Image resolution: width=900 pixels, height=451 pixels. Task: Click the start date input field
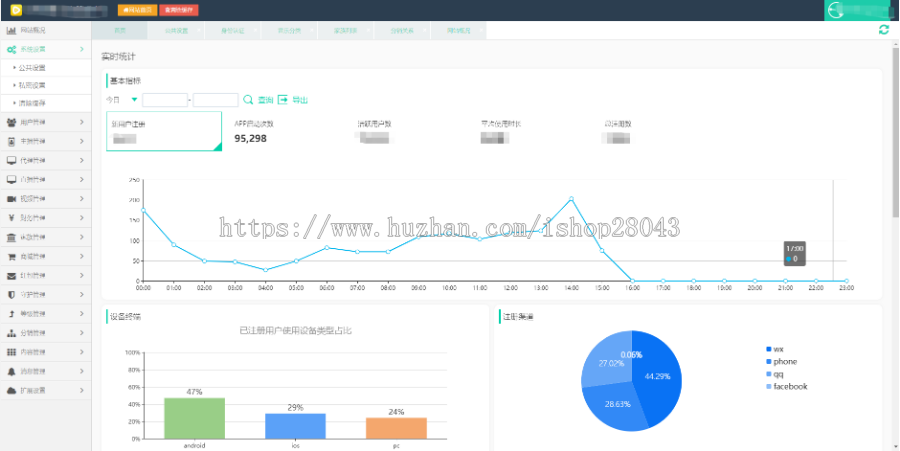pos(165,100)
